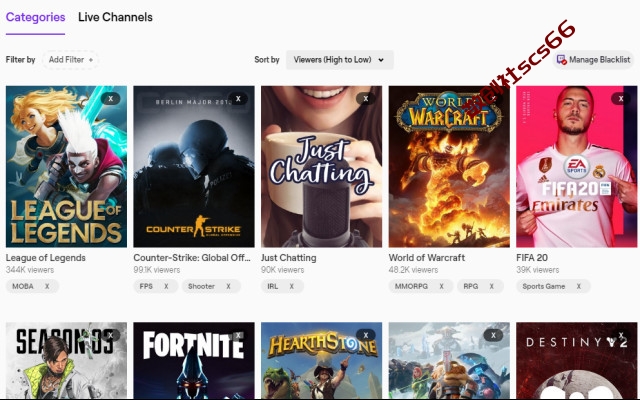Remove the Sports Game tag with its X

(x=578, y=286)
